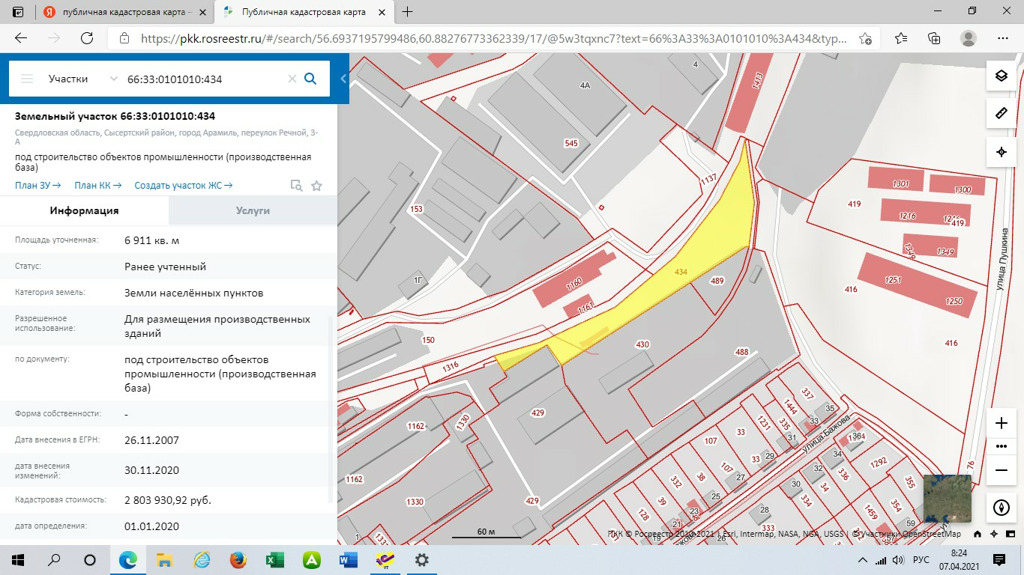Zoom out the map with minus
This screenshot has width=1024, height=575.
[1001, 470]
